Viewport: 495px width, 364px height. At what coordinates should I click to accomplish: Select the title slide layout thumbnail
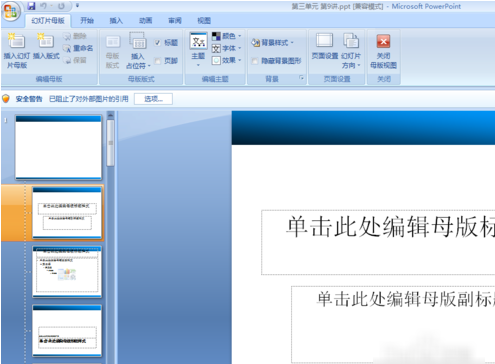pyautogui.click(x=67, y=213)
